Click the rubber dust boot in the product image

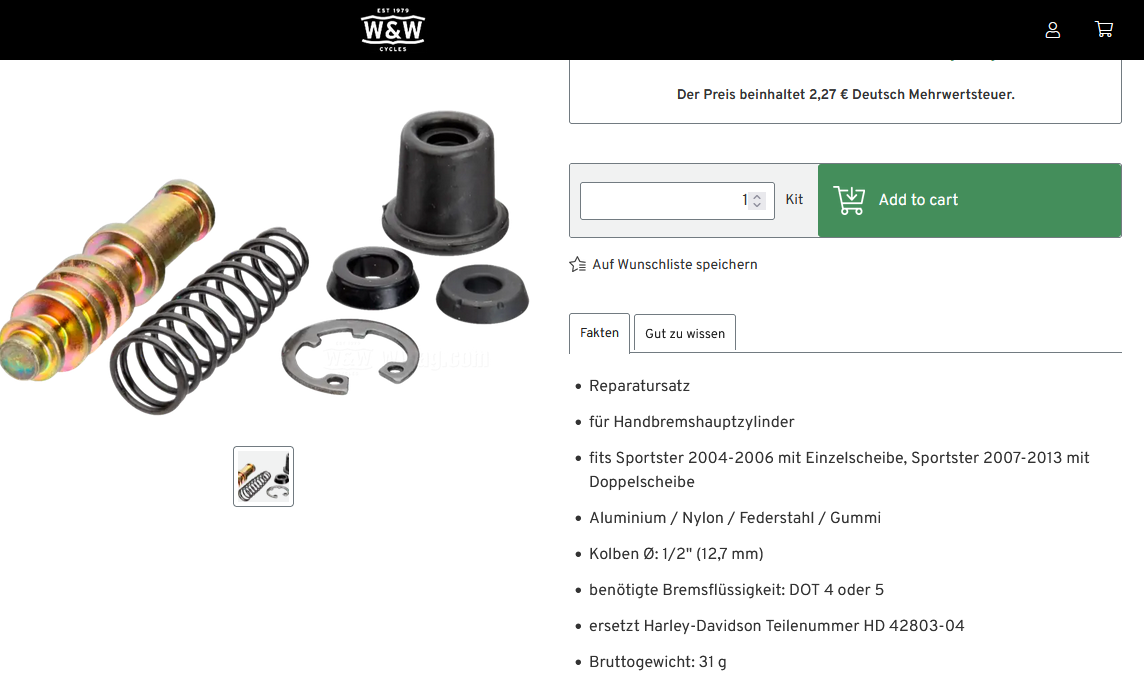[444, 182]
